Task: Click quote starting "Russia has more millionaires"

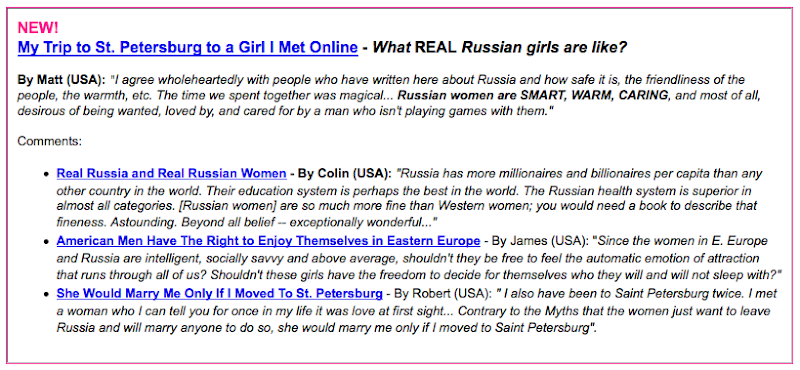Action: tap(406, 198)
